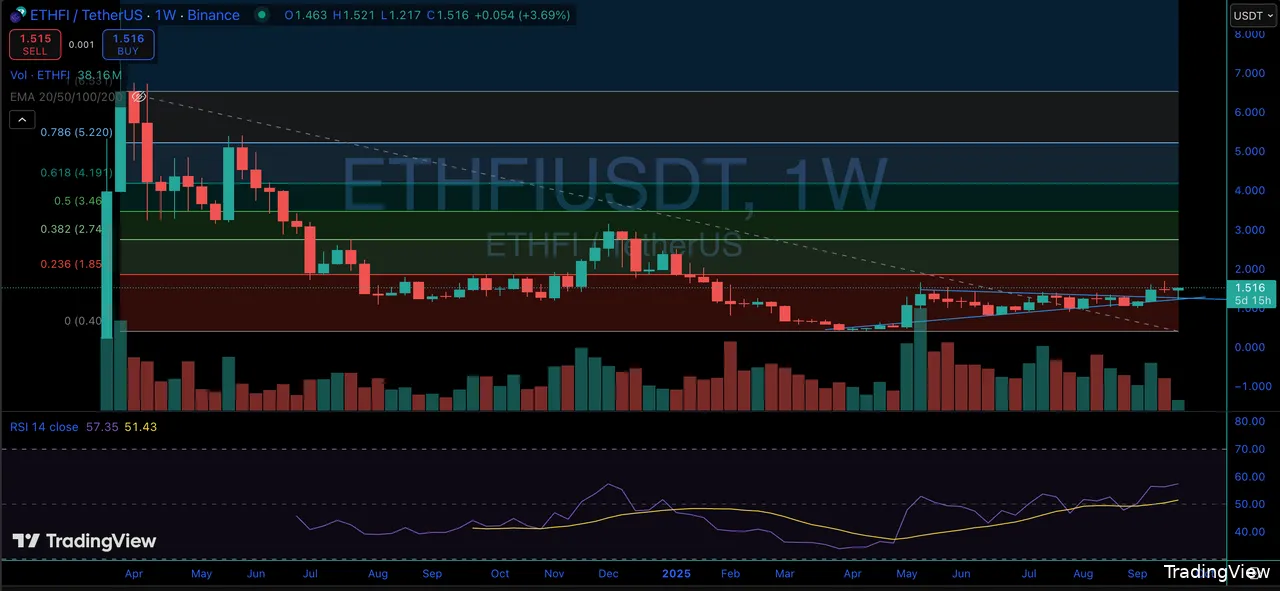1280x591 pixels.
Task: Select the EMA 20/50/100/200 indicator legend
Action: [x=67, y=97]
